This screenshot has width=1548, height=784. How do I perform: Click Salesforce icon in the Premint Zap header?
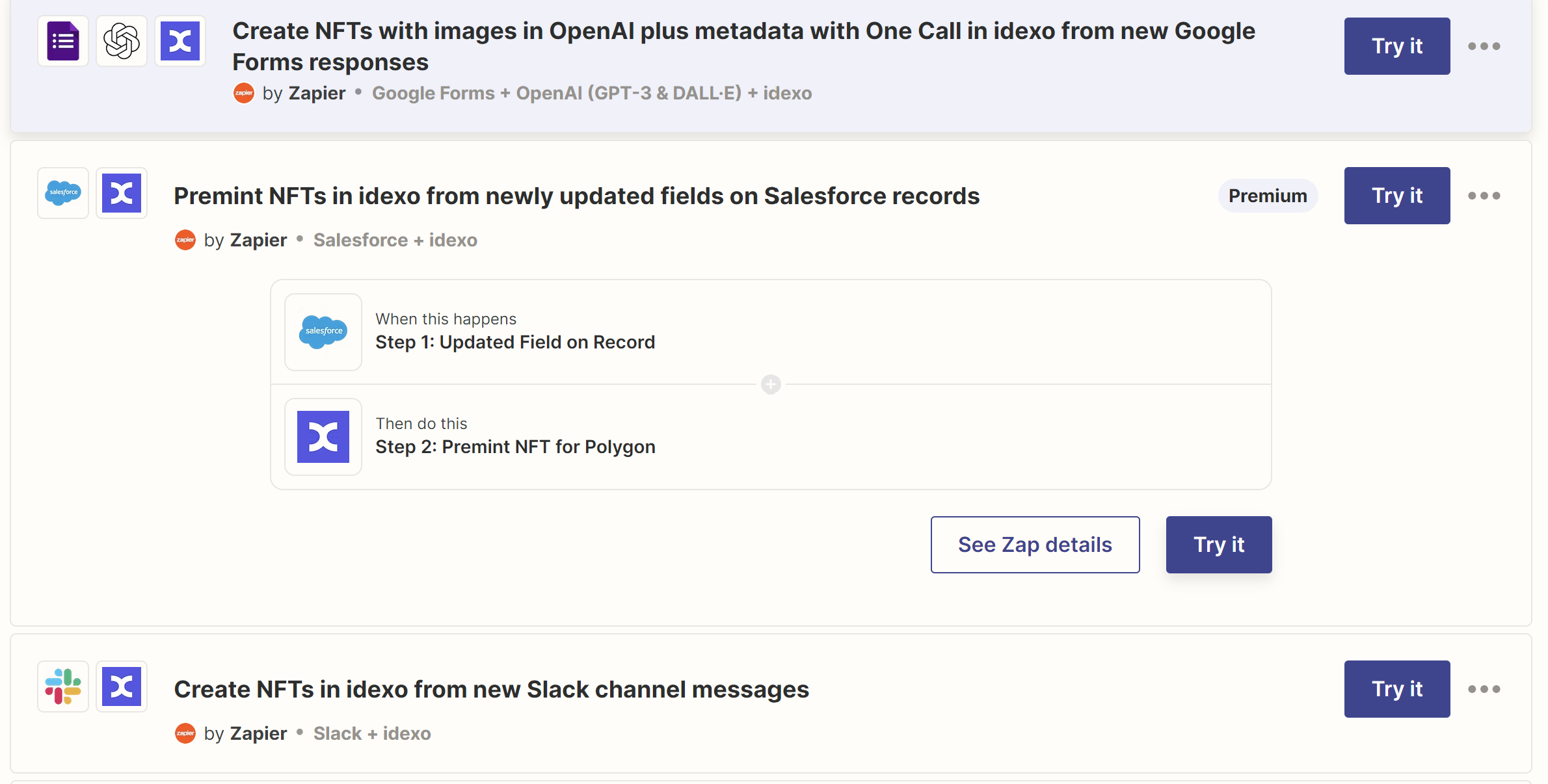63,193
